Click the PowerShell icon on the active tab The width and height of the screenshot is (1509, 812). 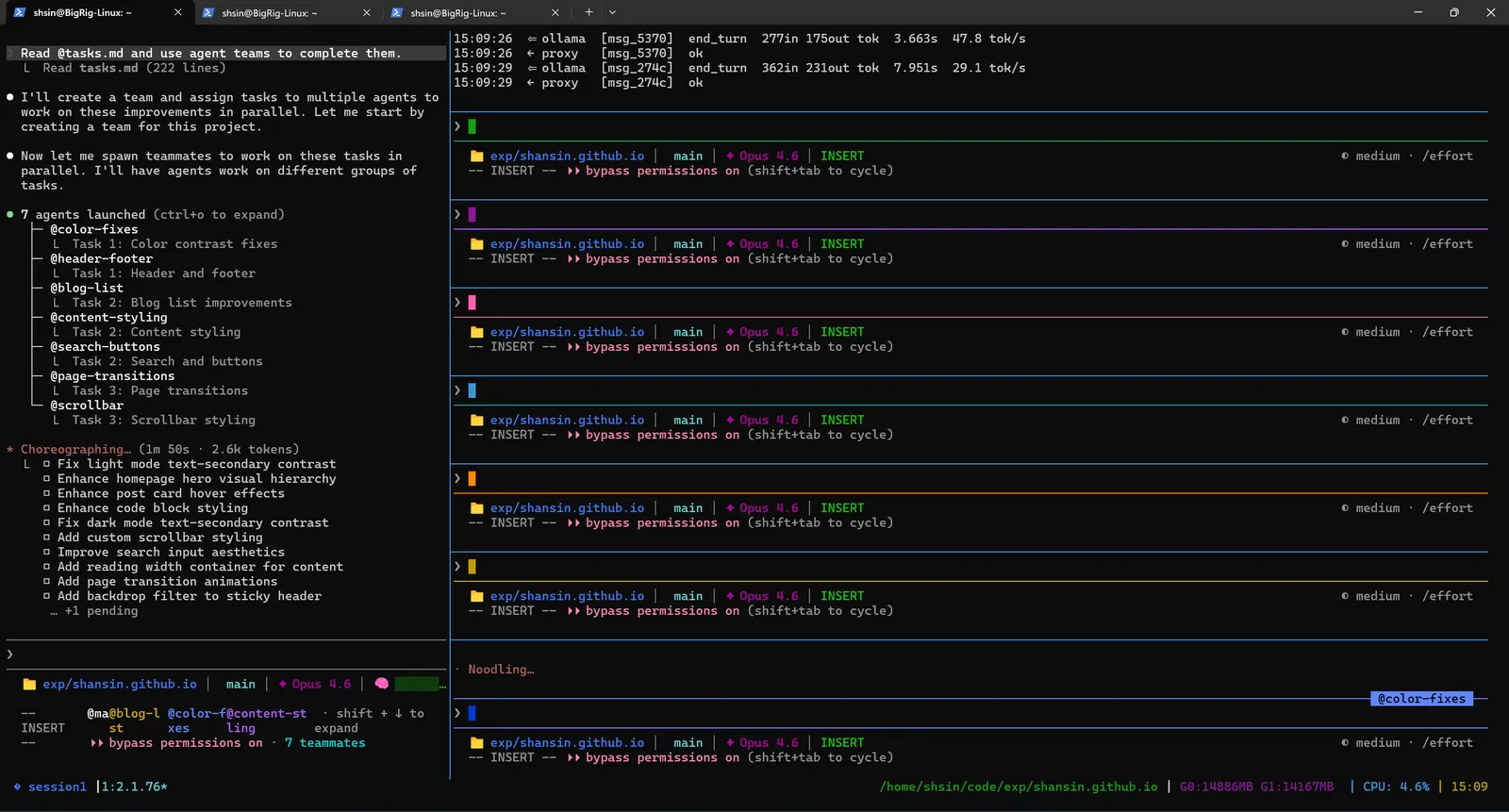(20, 12)
